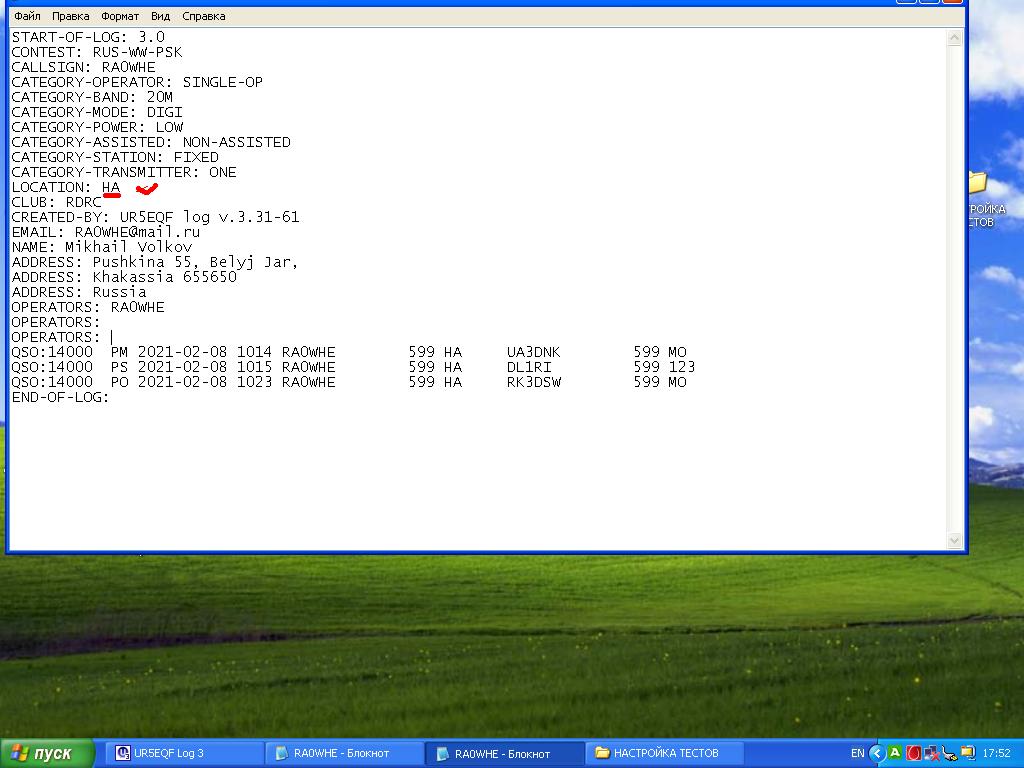Click the 17:52 system clock

point(996,753)
